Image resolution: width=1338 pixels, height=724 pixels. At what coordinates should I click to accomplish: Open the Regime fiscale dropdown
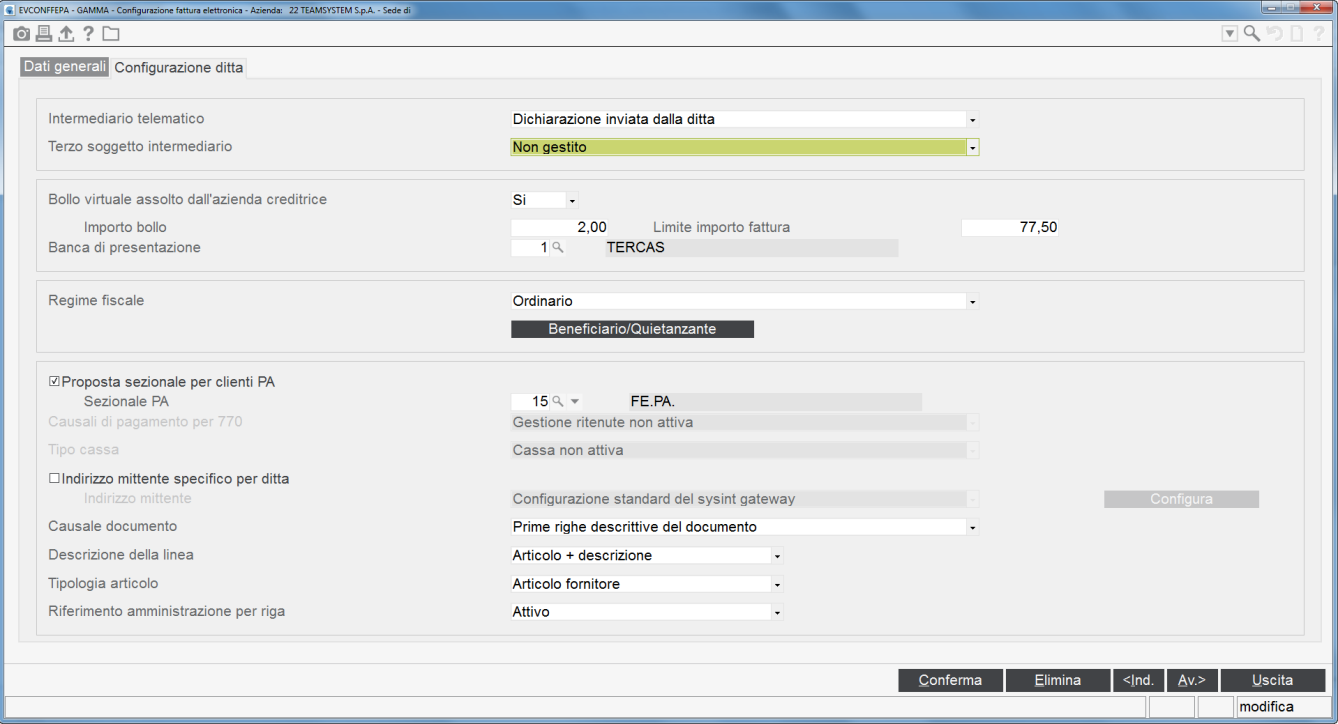tap(973, 301)
